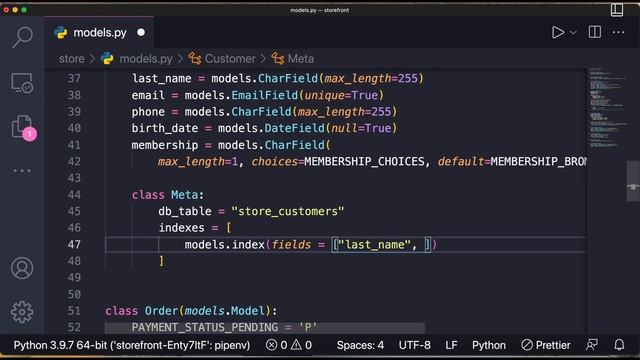Open the editor More Actions menu
Screen dimensions: 640x360
point(618,32)
